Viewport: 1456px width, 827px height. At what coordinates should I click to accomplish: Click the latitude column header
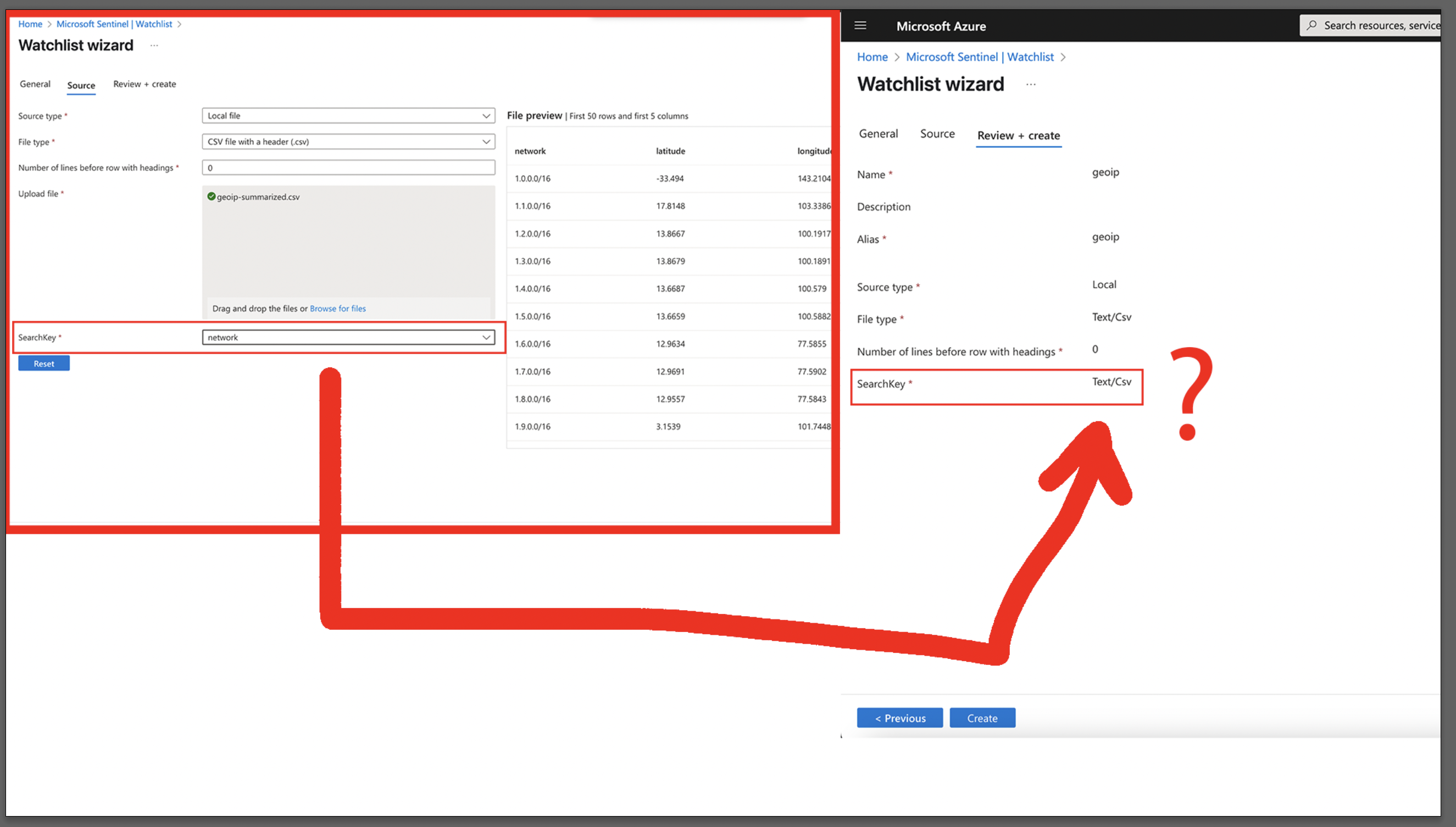671,151
